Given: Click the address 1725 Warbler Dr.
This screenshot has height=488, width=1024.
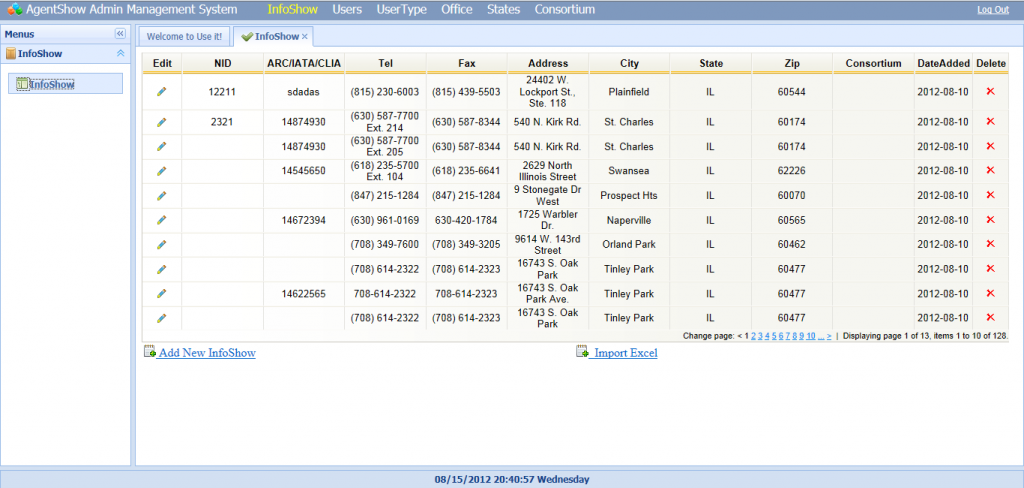Looking at the screenshot, I should point(548,220).
